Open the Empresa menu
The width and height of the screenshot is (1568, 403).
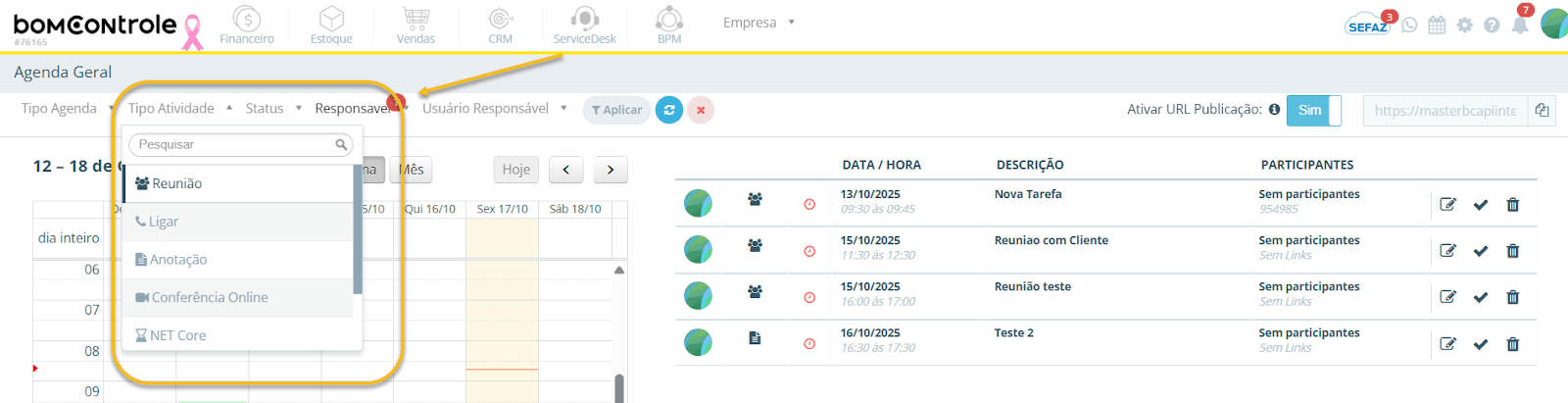coord(759,22)
